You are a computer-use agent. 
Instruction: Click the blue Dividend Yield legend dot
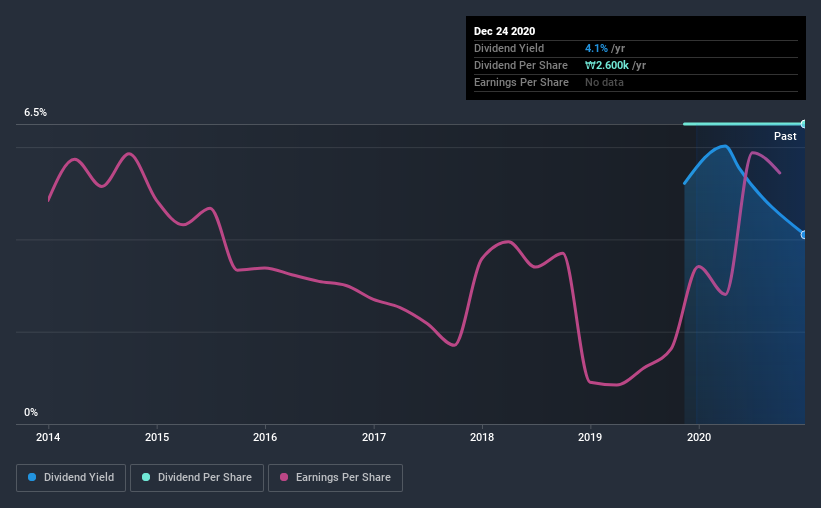click(x=32, y=477)
